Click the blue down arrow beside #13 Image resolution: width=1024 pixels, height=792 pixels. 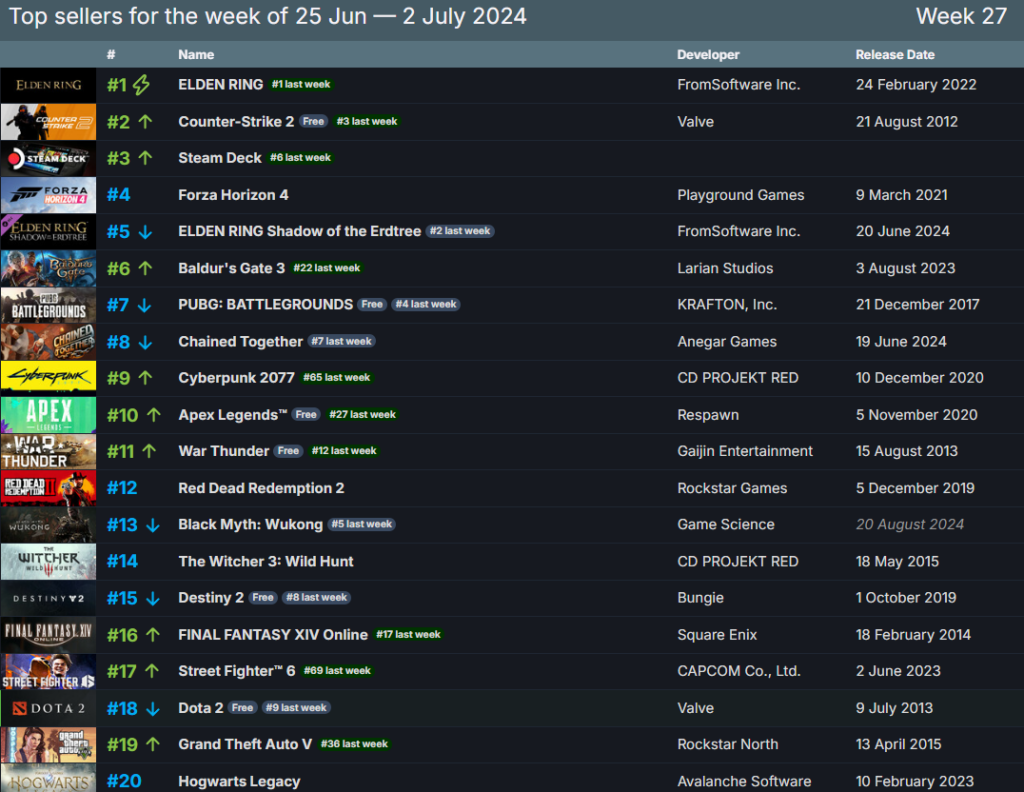coord(153,525)
